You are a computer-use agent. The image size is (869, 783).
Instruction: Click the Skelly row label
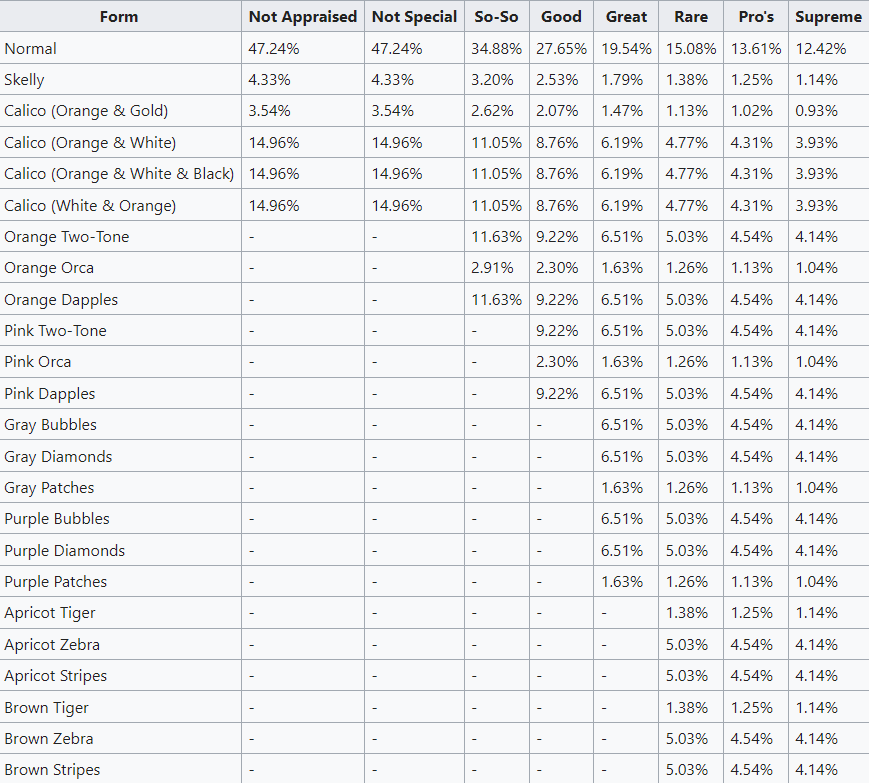[x=24, y=80]
